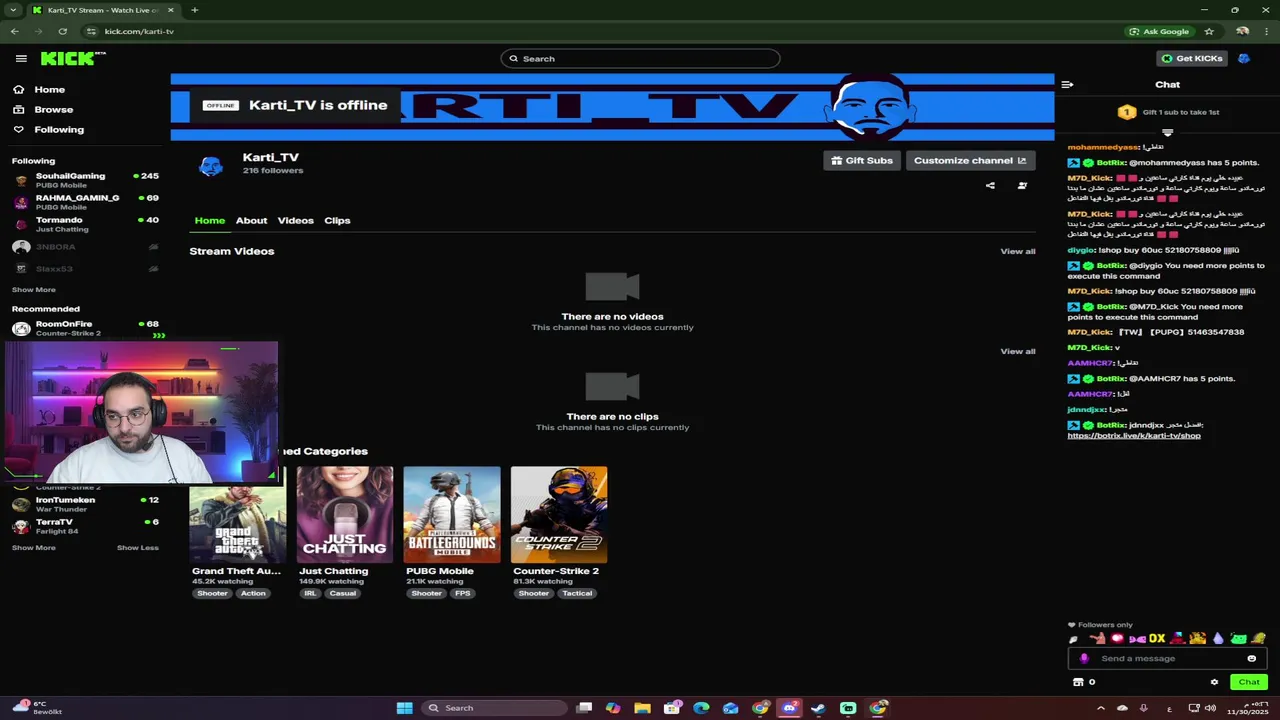Click the Get KICKs button
This screenshot has width=1280, height=720.
pos(1191,59)
